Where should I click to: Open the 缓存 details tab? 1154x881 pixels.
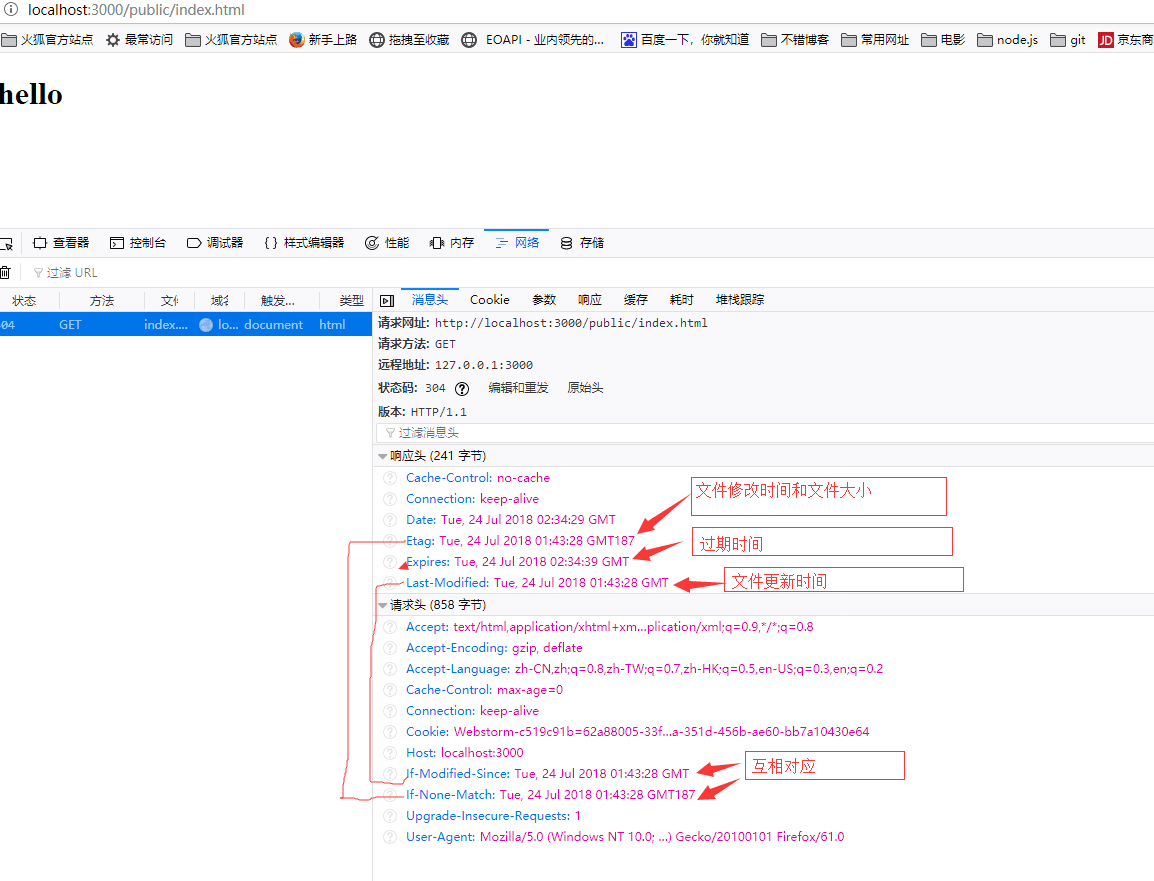click(635, 300)
